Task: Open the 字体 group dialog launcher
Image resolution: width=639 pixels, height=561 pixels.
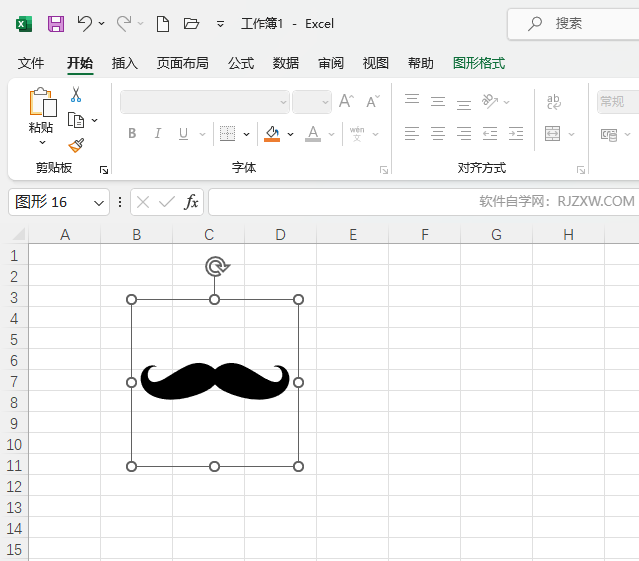Action: tap(384, 170)
